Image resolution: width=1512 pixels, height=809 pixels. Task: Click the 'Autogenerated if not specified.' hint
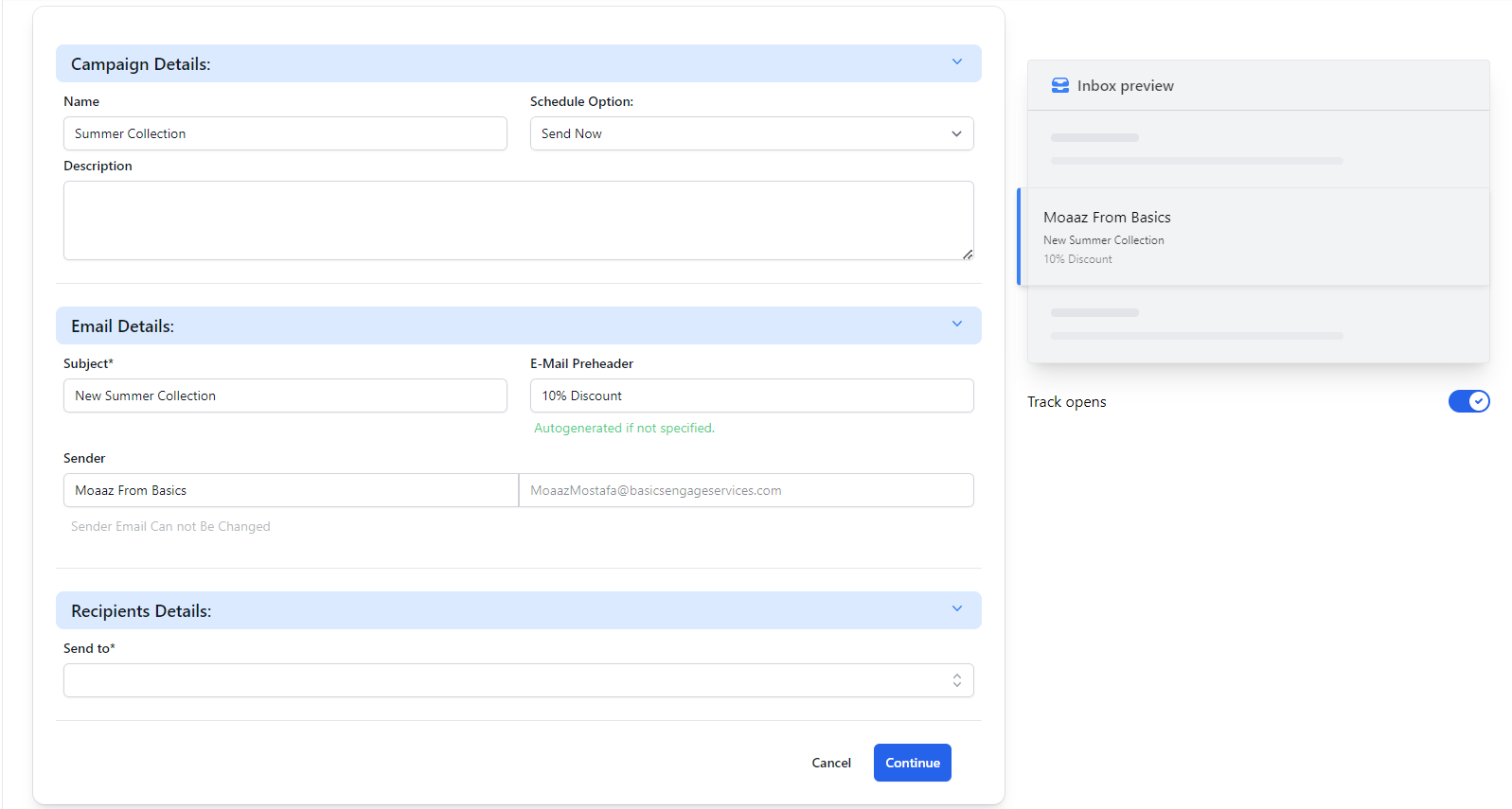click(624, 429)
